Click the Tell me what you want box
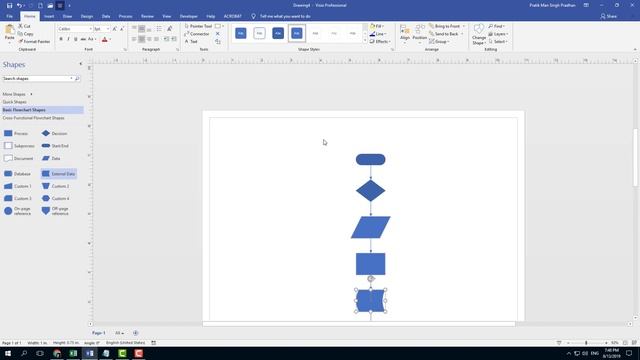Viewport: 640px width, 360px height. (285, 16)
